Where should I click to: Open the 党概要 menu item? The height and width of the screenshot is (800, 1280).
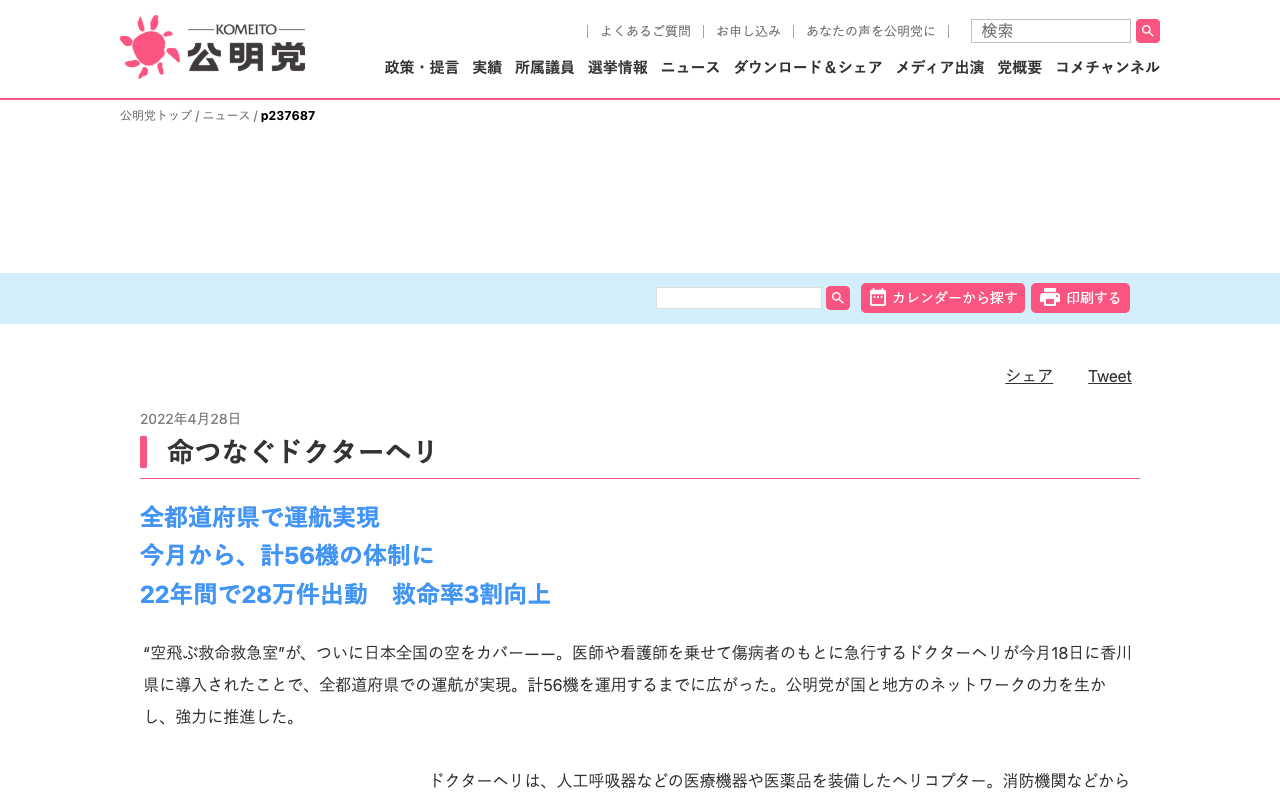1020,67
